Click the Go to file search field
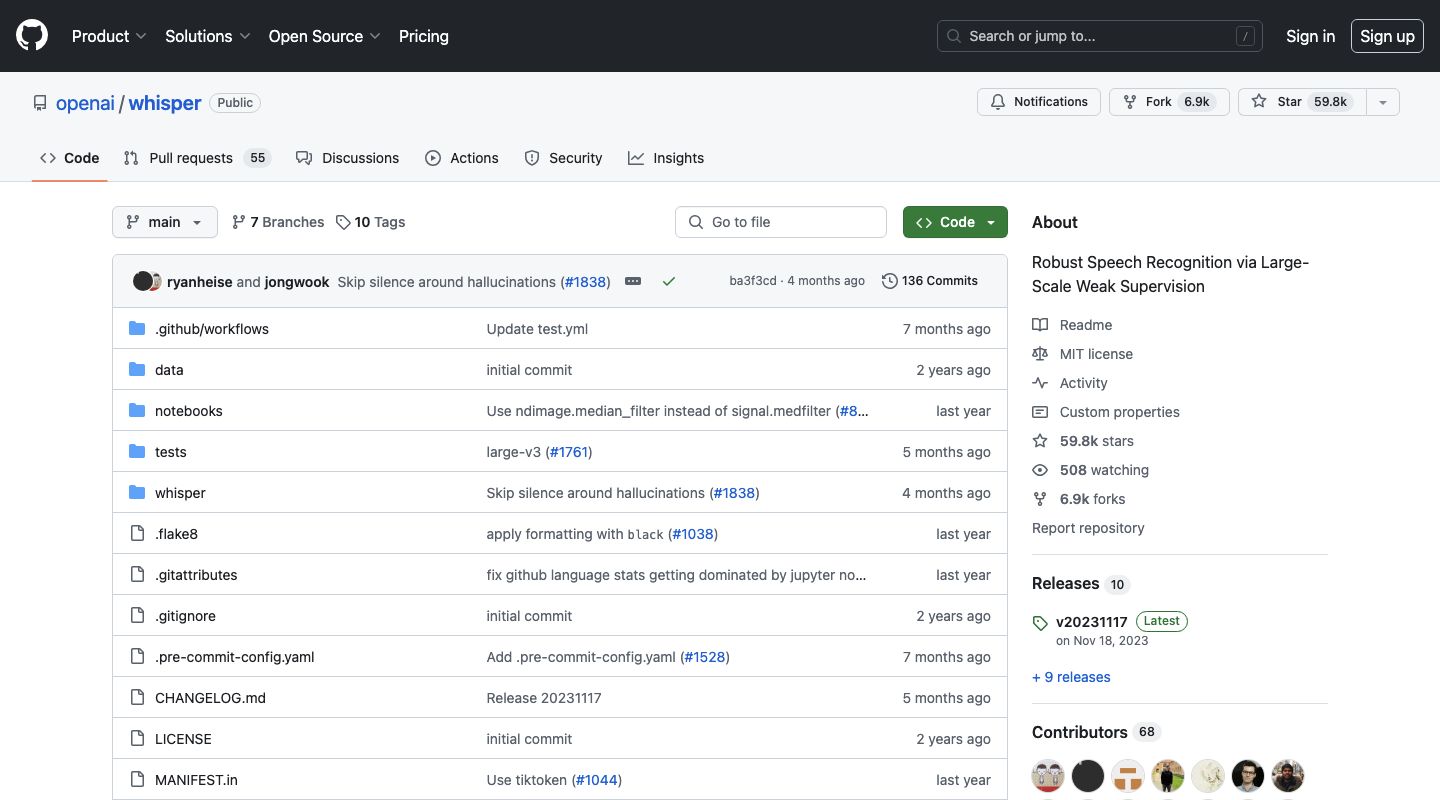1440x800 pixels. 781,222
